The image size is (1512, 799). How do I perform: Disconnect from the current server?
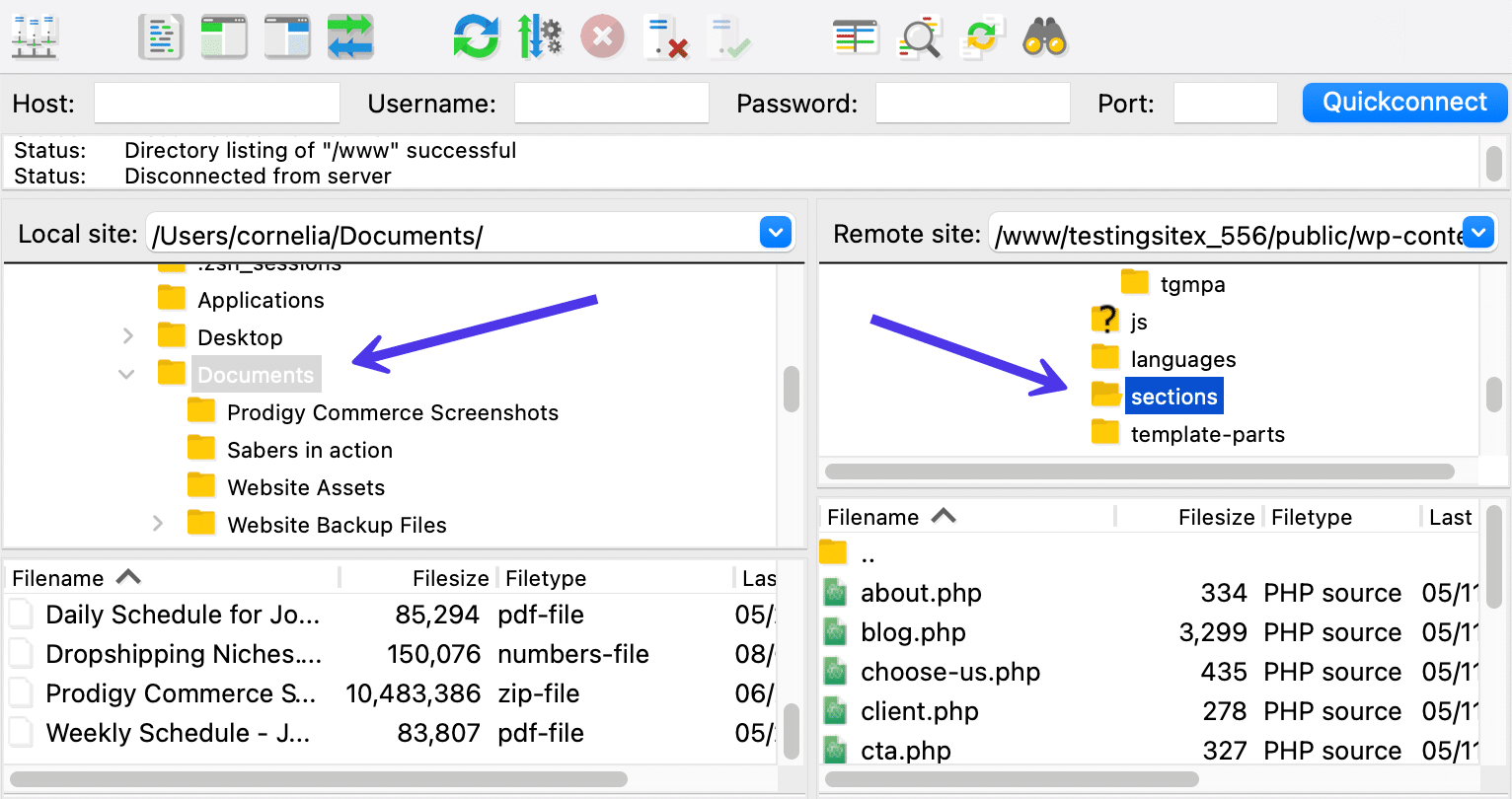666,36
